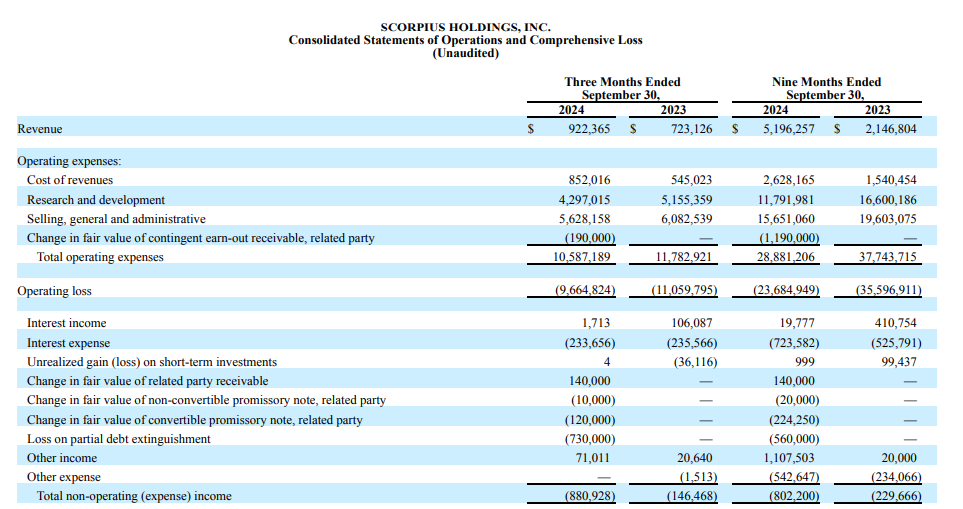Click convertible promissory note, related party label

pyautogui.click(x=195, y=420)
